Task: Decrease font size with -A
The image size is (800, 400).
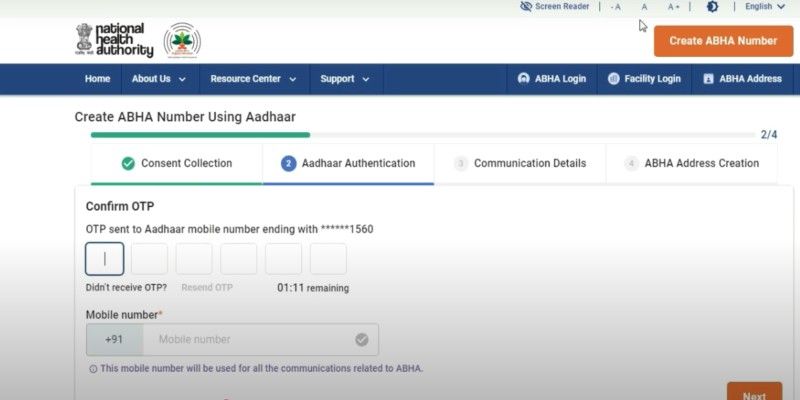Action: (x=616, y=7)
